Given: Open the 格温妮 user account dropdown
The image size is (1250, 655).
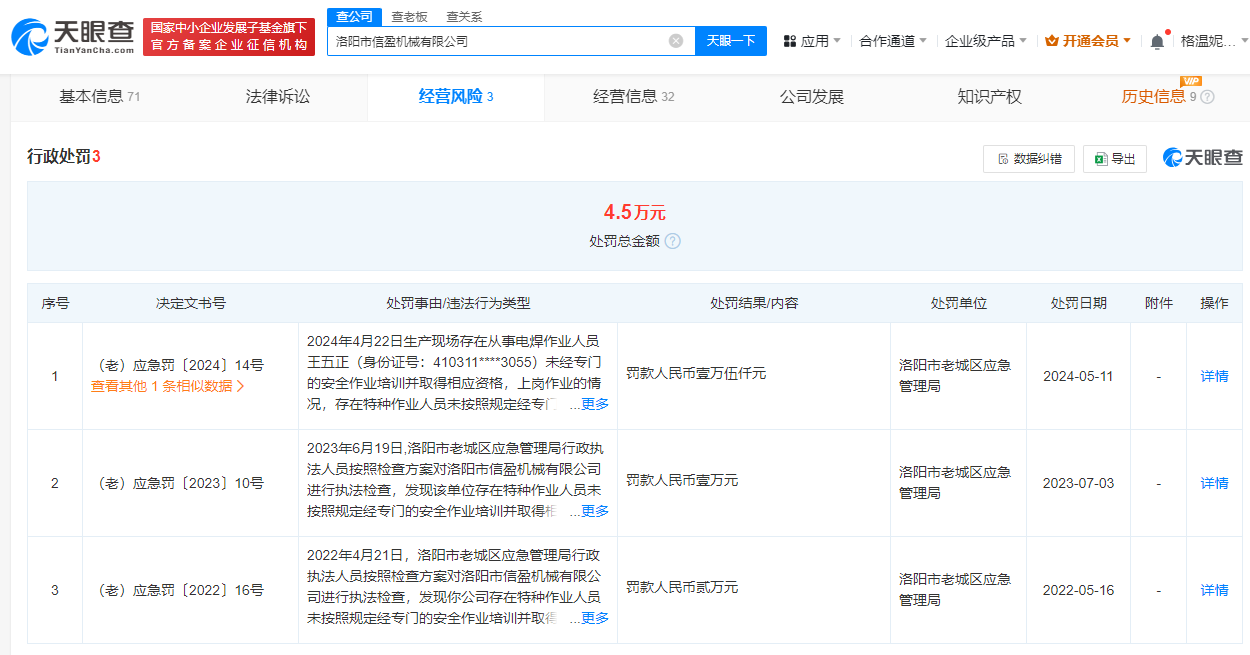Looking at the screenshot, I should click(1214, 41).
